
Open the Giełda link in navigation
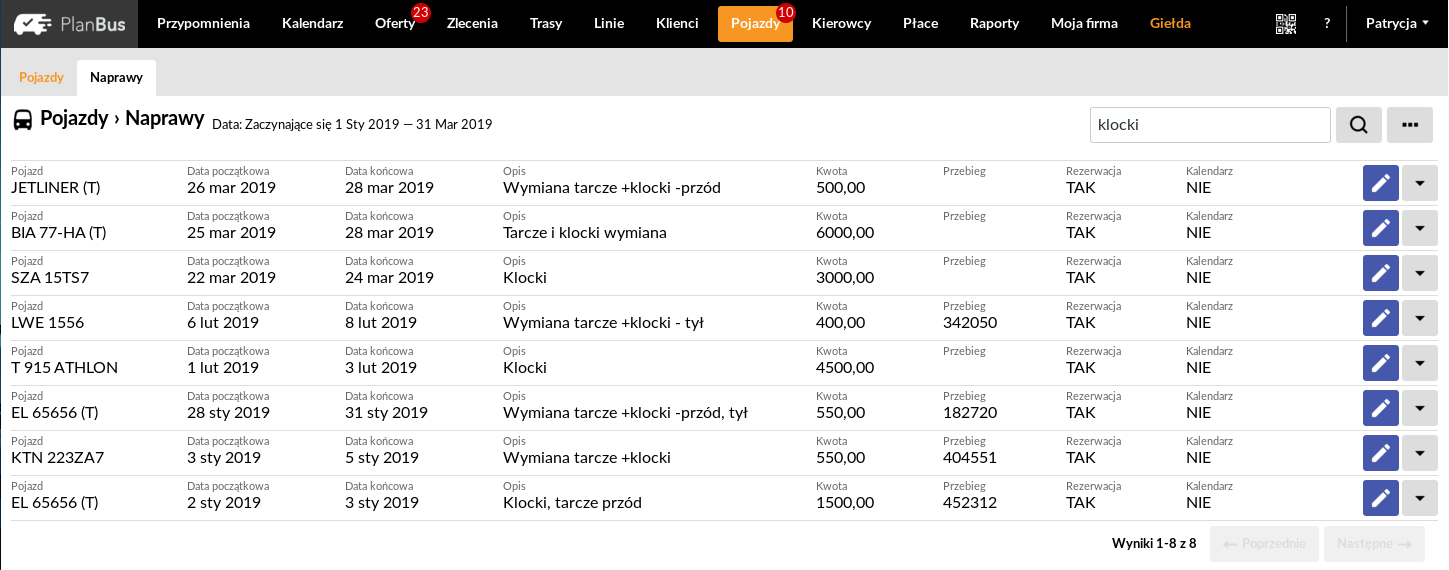[x=1170, y=23]
